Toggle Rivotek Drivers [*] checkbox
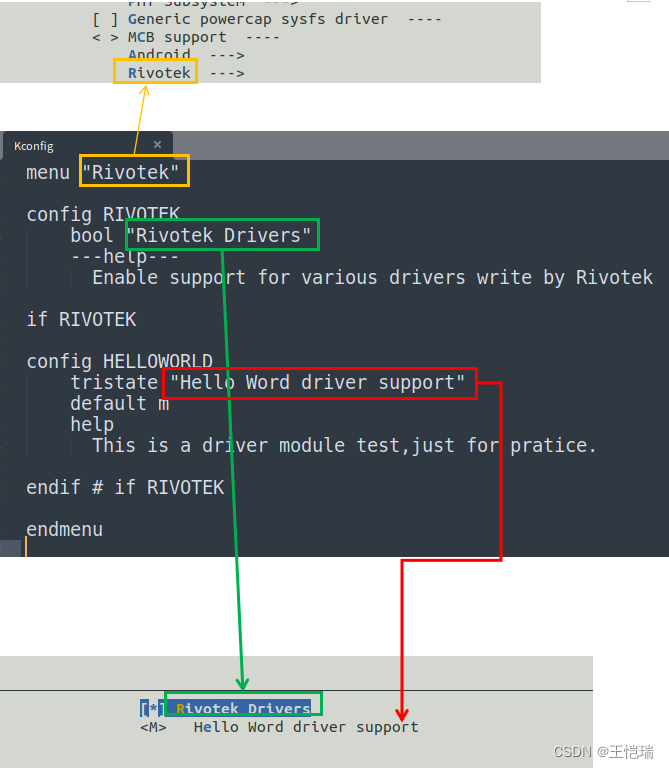The width and height of the screenshot is (669, 768). point(152,708)
